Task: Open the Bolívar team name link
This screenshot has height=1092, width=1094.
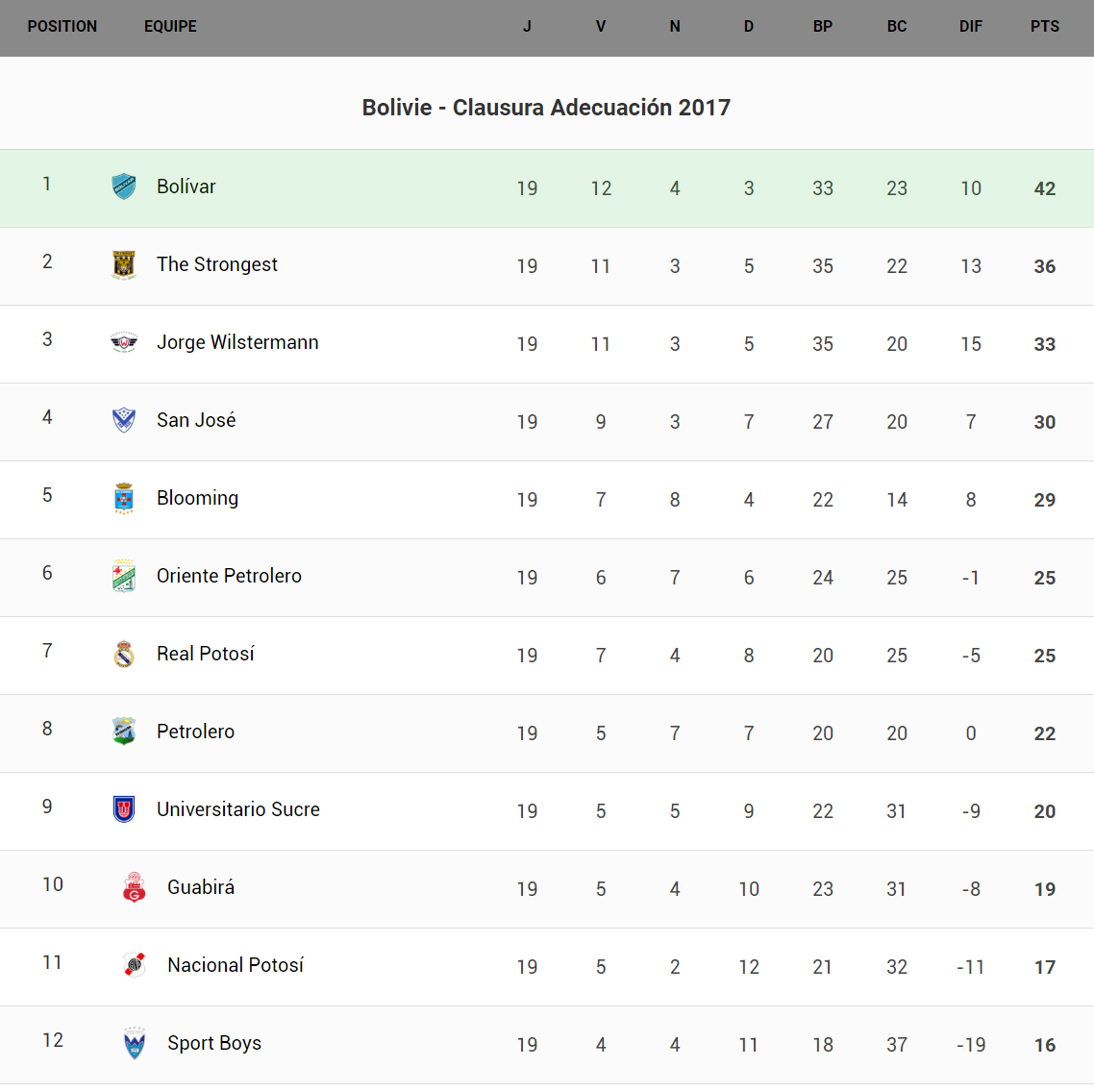Action: pos(186,186)
